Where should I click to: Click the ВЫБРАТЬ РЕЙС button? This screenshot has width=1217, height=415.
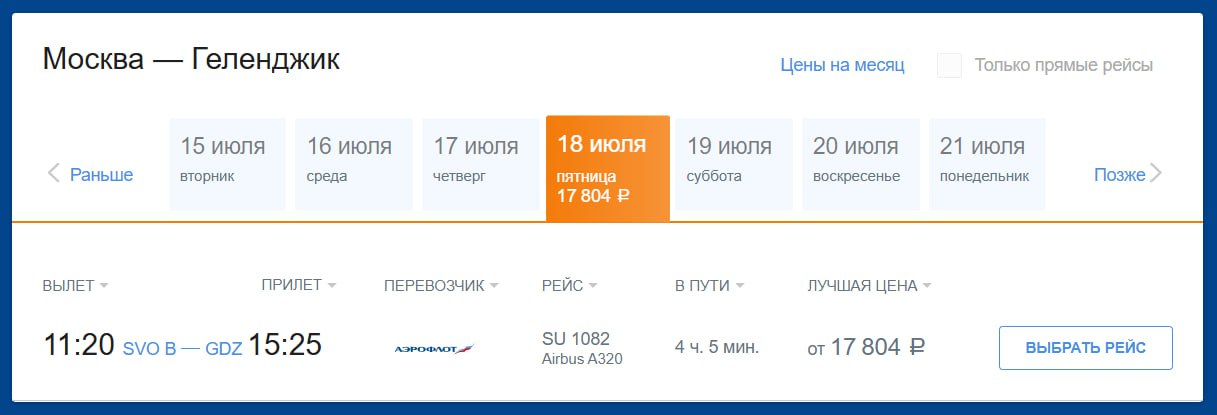click(x=1085, y=348)
